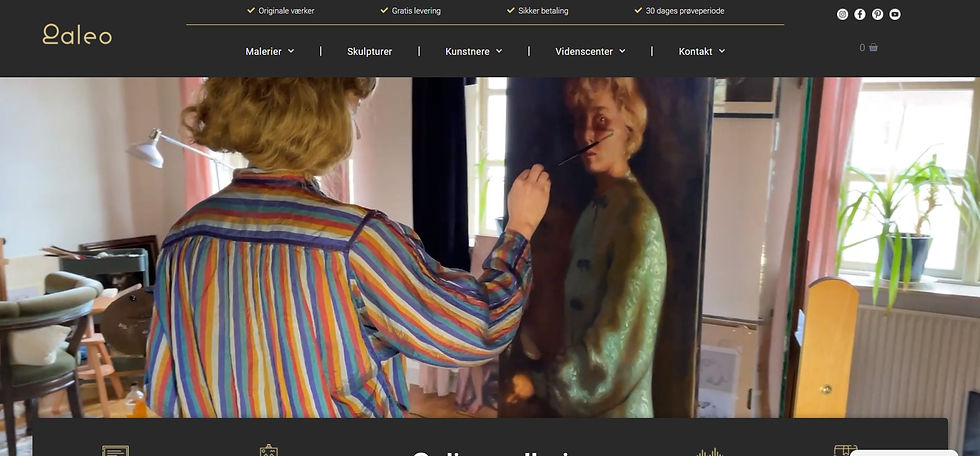Expand the Kontakt menu dropdown
This screenshot has height=456, width=980.
[701, 51]
